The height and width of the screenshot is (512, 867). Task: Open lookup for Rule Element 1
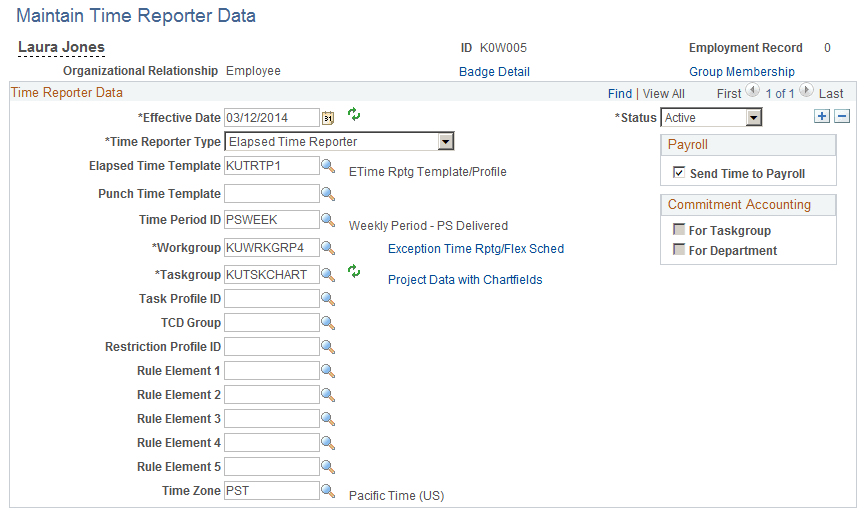(328, 370)
